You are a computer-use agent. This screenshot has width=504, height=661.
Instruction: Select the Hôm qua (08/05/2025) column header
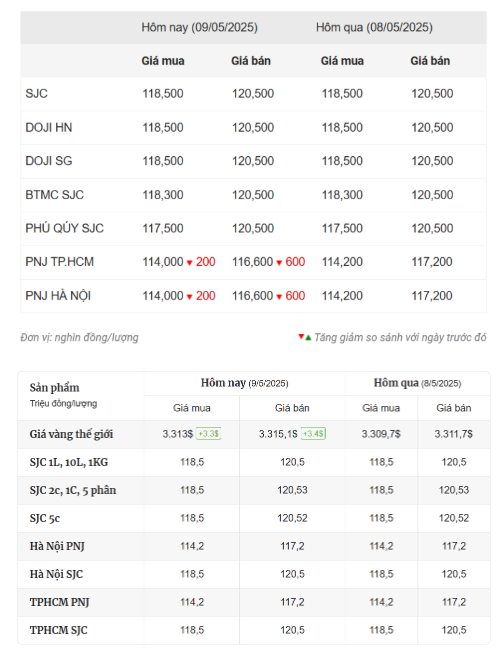pyautogui.click(x=374, y=27)
